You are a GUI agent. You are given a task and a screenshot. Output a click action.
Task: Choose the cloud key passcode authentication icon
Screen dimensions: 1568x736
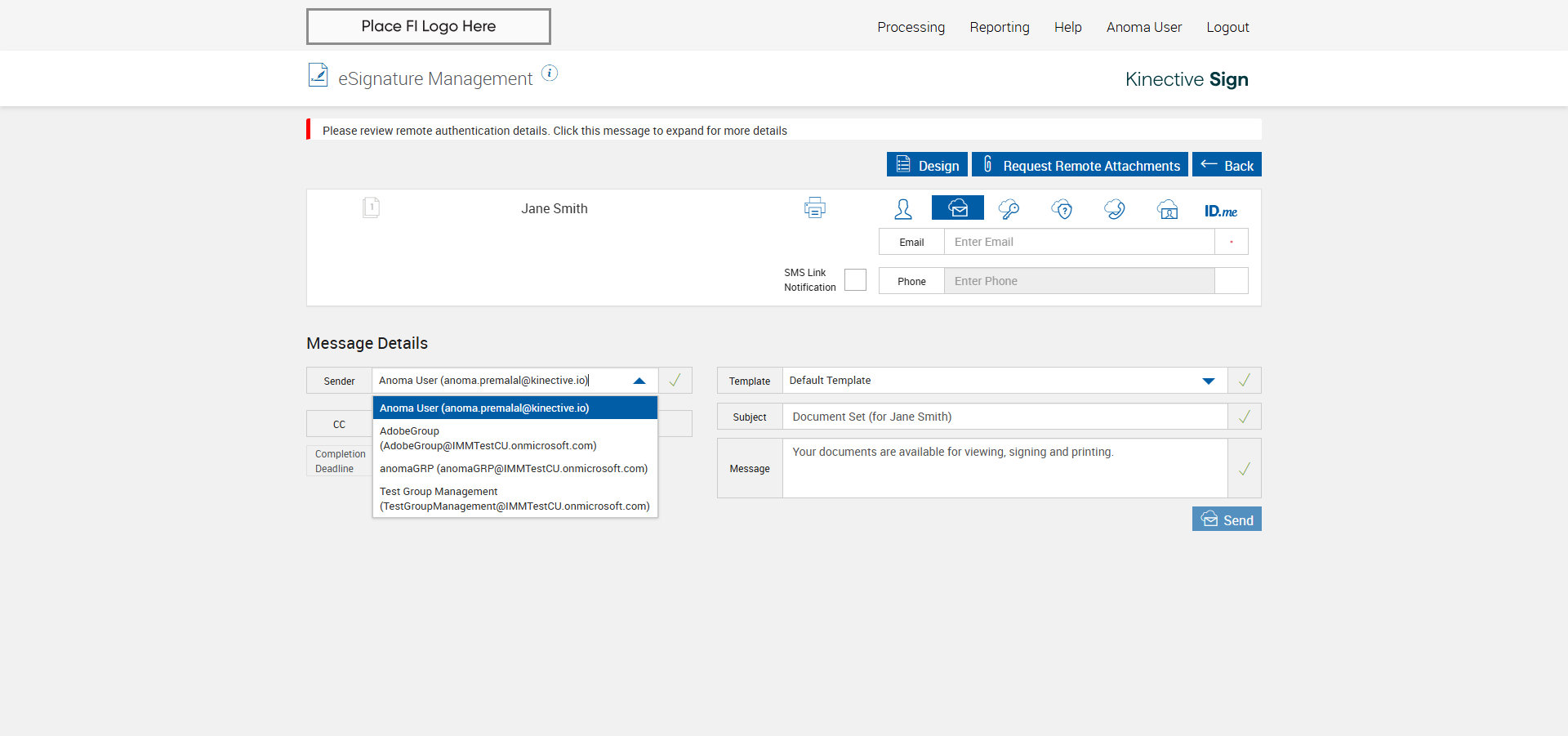pyautogui.click(x=1009, y=209)
